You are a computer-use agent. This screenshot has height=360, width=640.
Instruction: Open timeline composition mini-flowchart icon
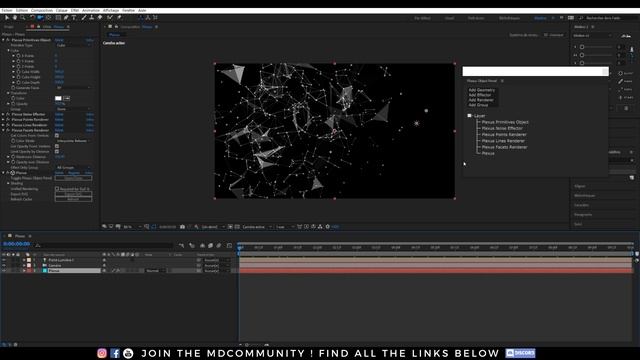181,245
